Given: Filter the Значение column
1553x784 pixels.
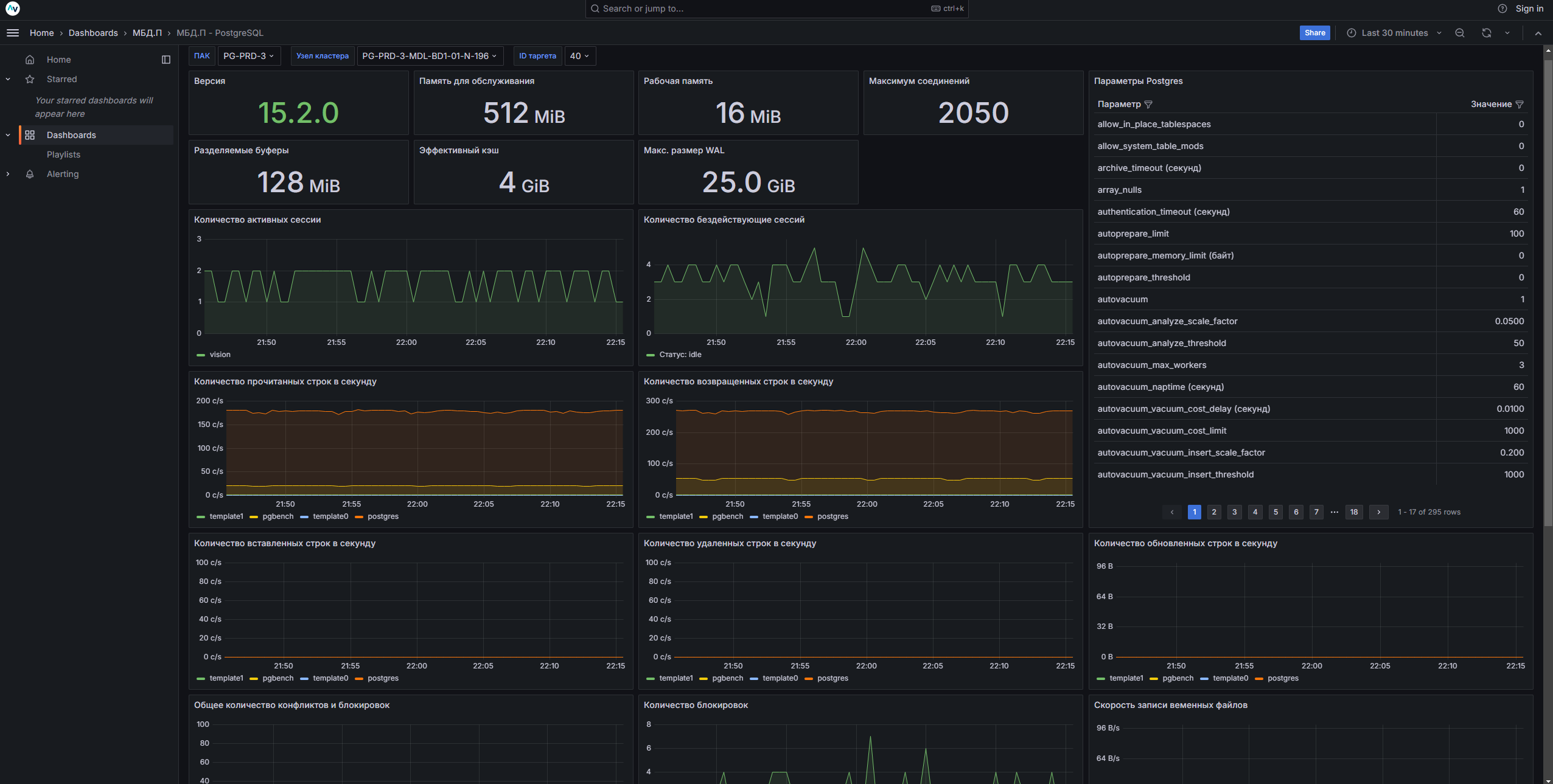Looking at the screenshot, I should pos(1520,105).
